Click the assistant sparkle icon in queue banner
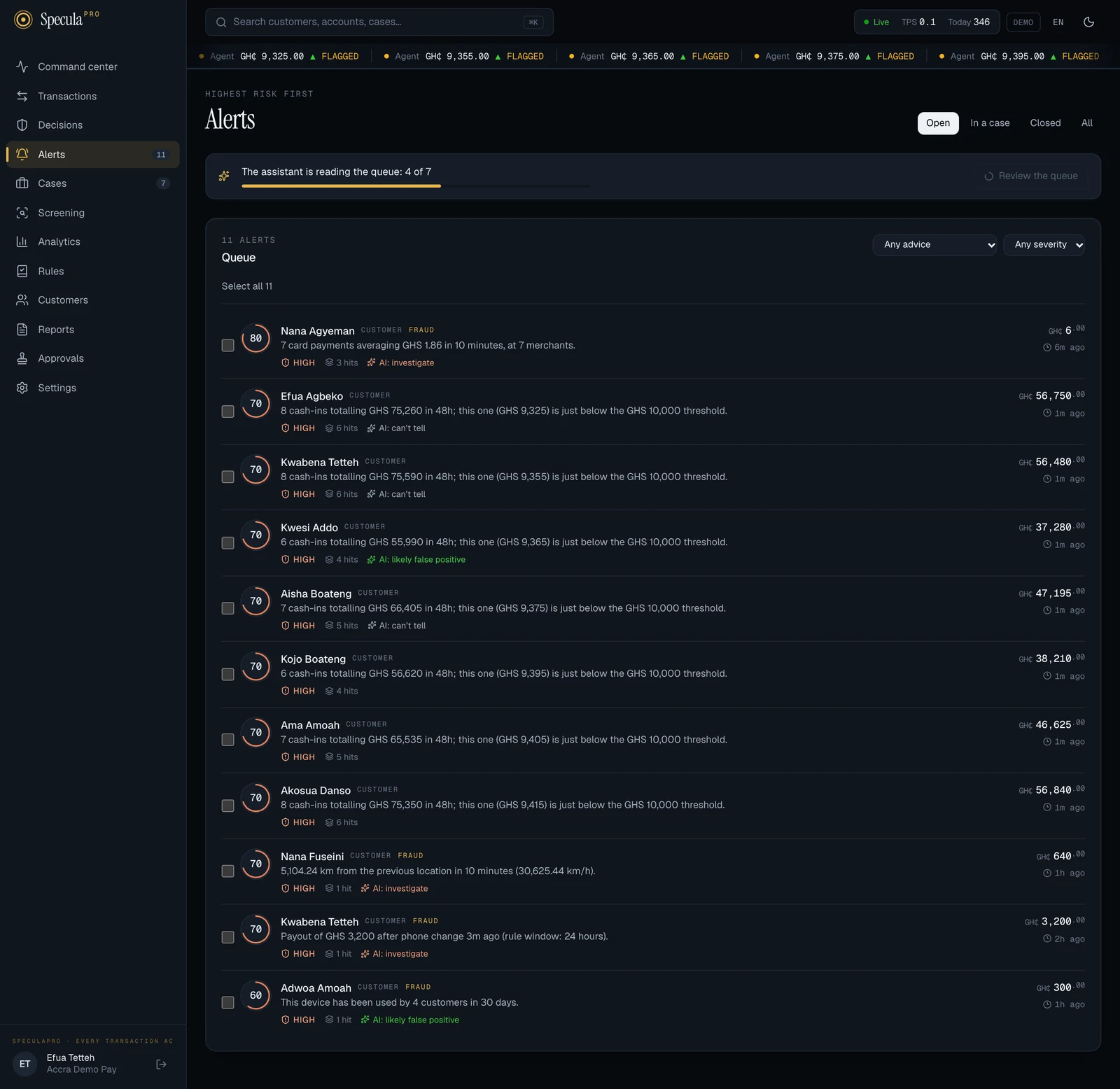This screenshot has width=1120, height=1089. pos(224,176)
